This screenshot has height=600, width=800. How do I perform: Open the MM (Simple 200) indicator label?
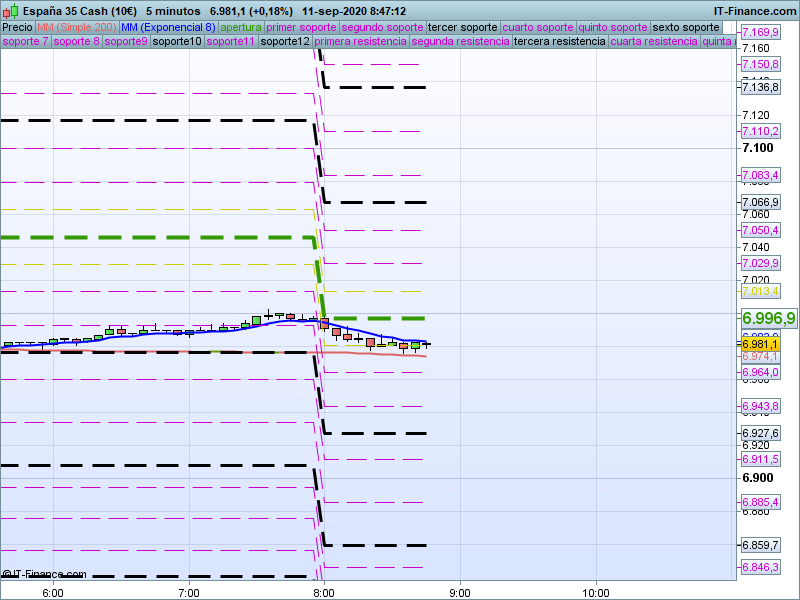pyautogui.click(x=70, y=27)
